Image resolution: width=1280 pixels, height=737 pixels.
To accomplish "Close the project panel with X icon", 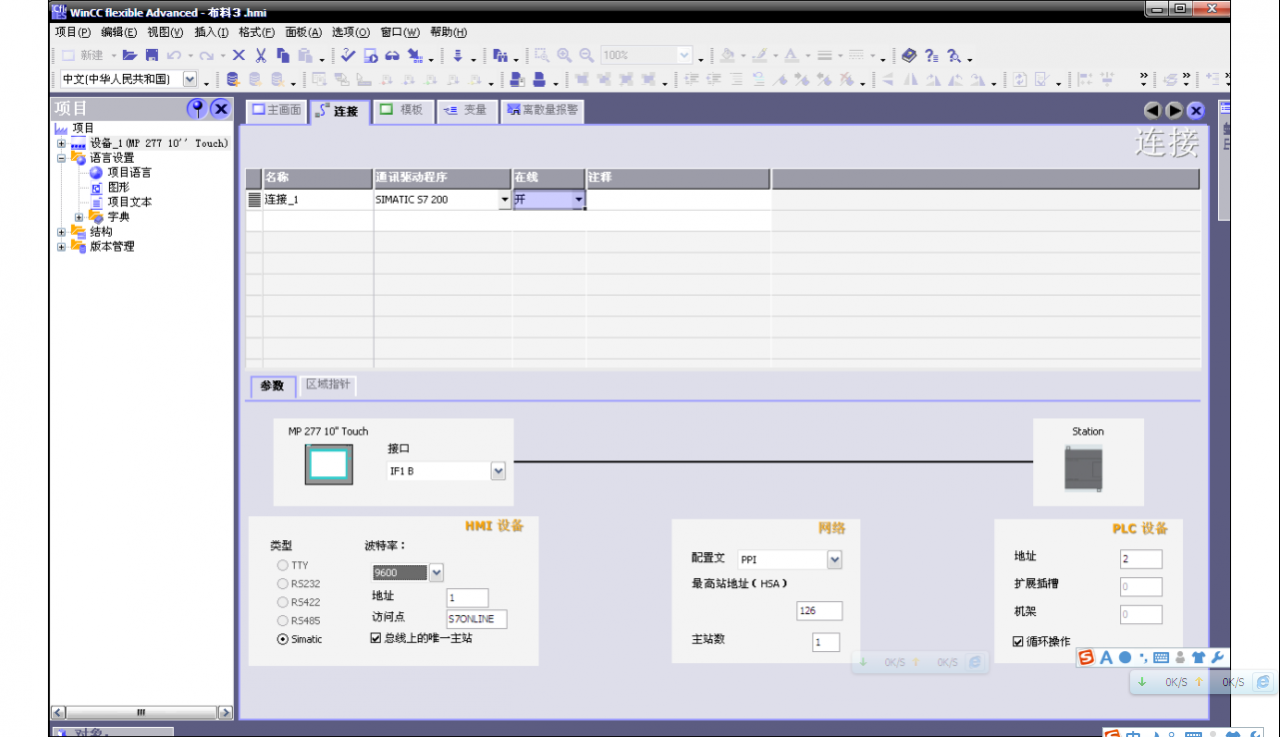I will coord(220,108).
